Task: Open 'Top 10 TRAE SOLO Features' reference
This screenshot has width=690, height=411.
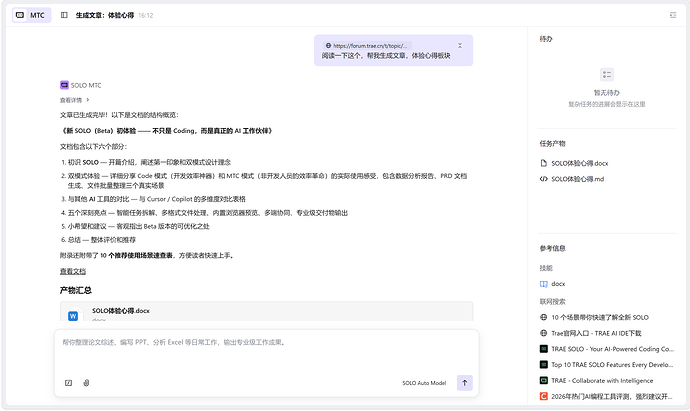Action: [x=612, y=365]
